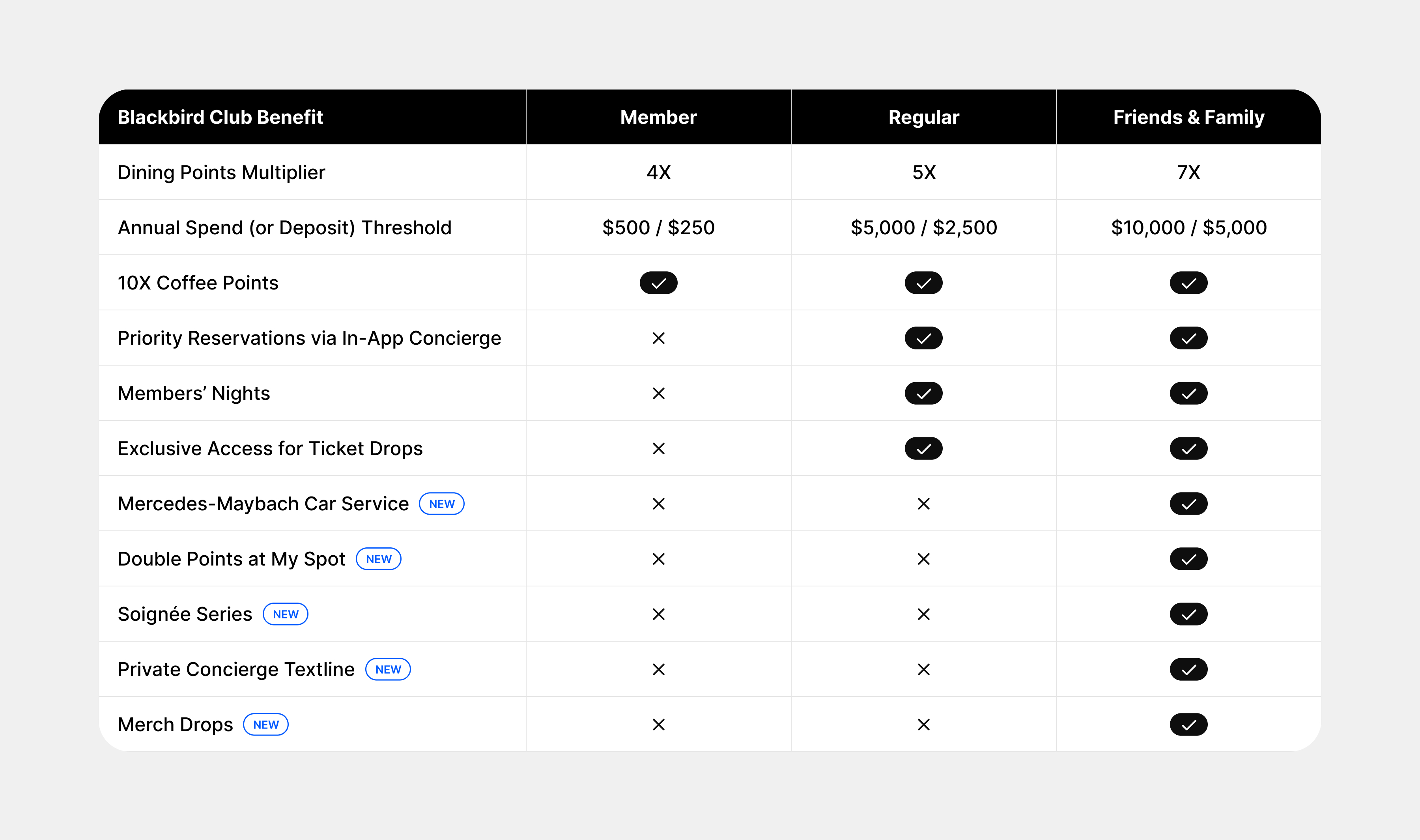The image size is (1420, 840).
Task: Click the $5,000 / $2,500 threshold value
Action: click(x=923, y=227)
